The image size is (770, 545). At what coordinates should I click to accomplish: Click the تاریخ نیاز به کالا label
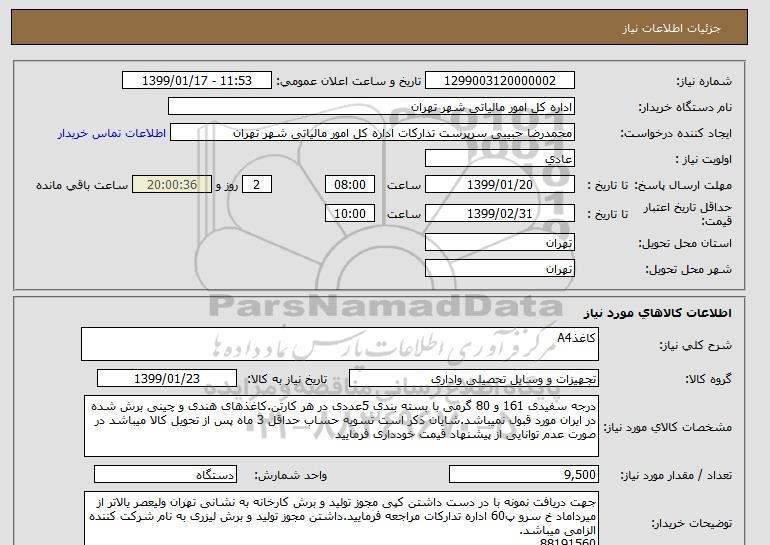point(286,379)
